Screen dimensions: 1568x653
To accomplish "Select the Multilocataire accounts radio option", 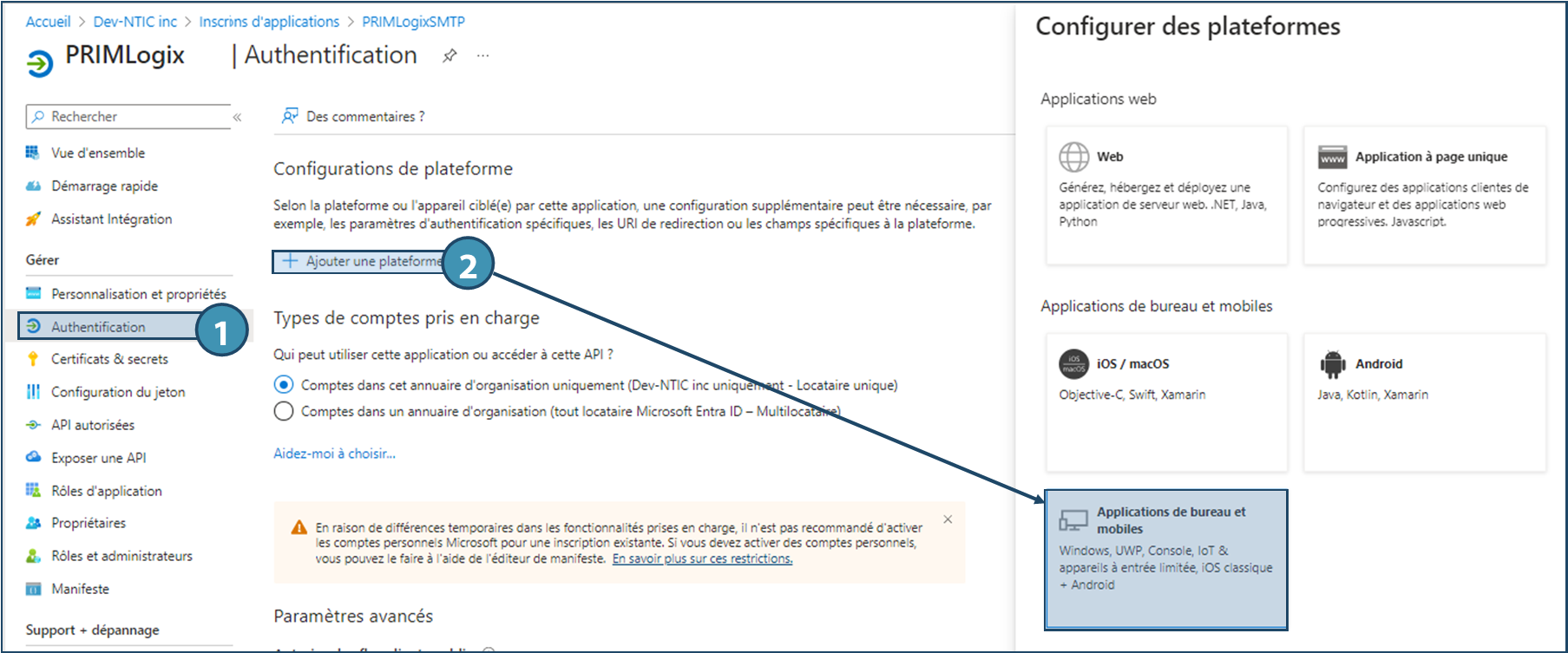I will [x=284, y=411].
